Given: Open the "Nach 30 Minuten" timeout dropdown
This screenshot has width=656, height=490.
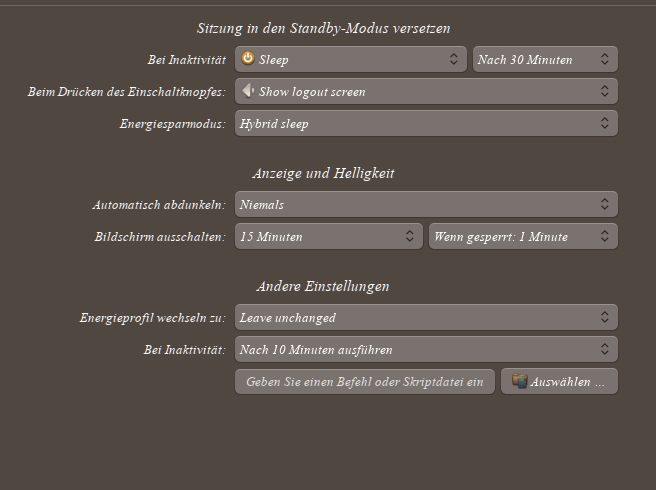Looking at the screenshot, I should point(544,59).
